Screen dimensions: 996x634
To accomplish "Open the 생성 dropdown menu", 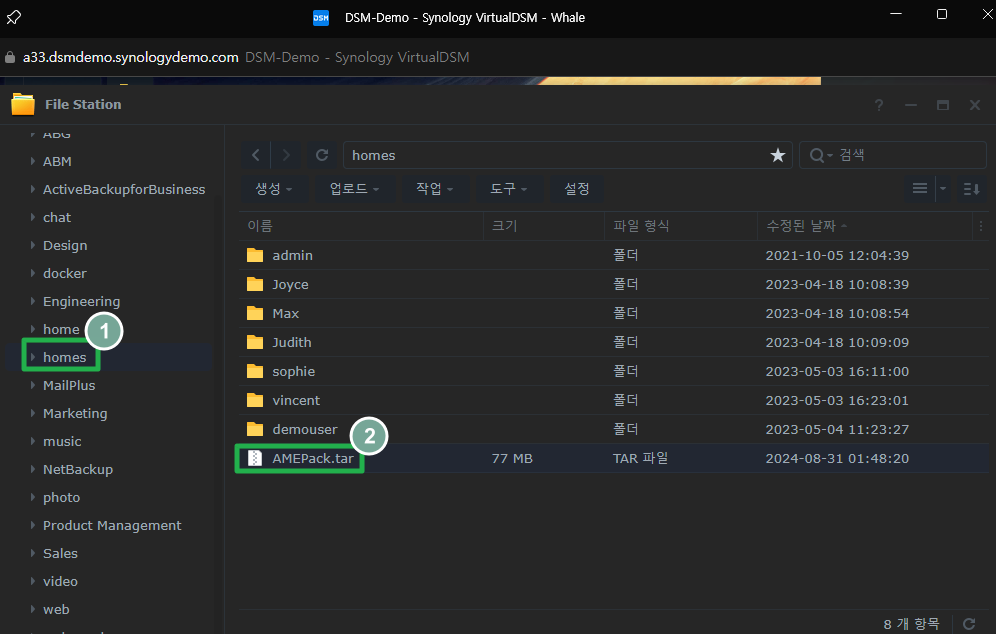I will pyautogui.click(x=274, y=188).
